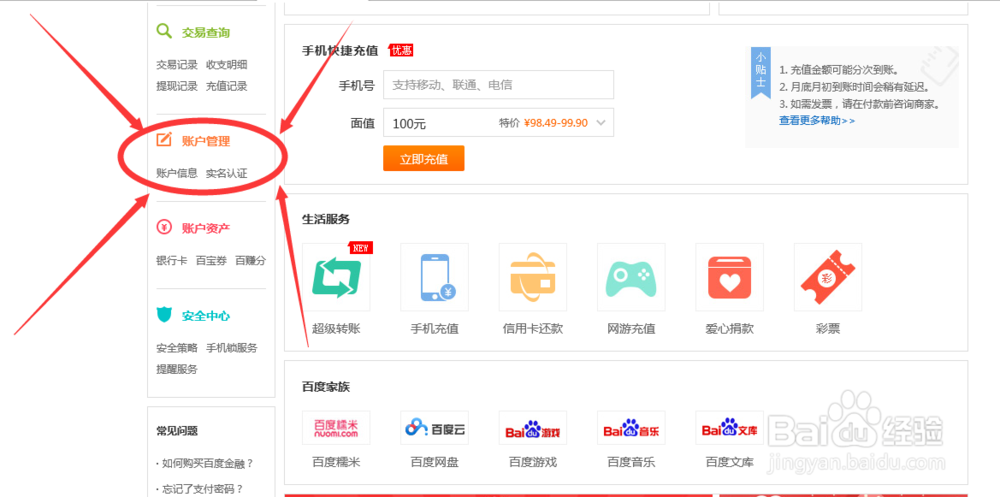Open the 安全策略 link
Viewport: 1000px width, 497px height.
tap(177, 348)
